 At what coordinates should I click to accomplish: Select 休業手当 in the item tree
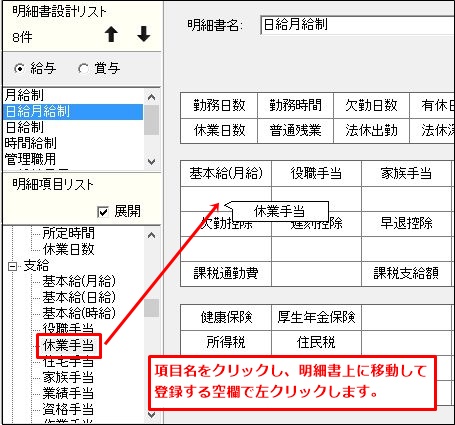coord(68,346)
